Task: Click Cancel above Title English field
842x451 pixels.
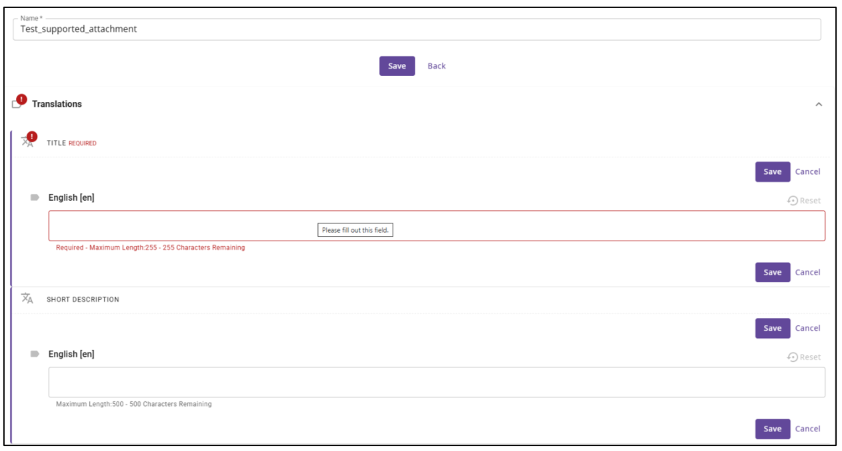Action: point(807,172)
